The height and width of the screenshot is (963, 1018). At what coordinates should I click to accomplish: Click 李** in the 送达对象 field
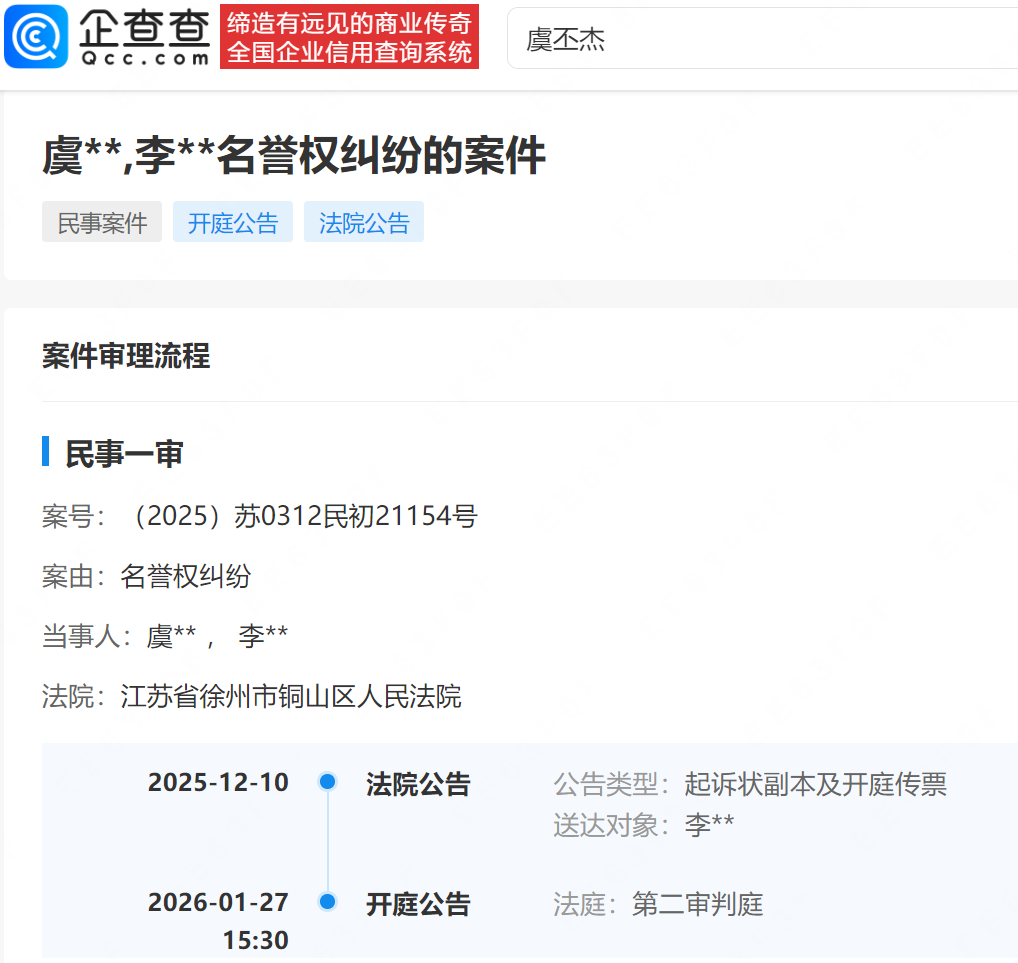point(710,825)
